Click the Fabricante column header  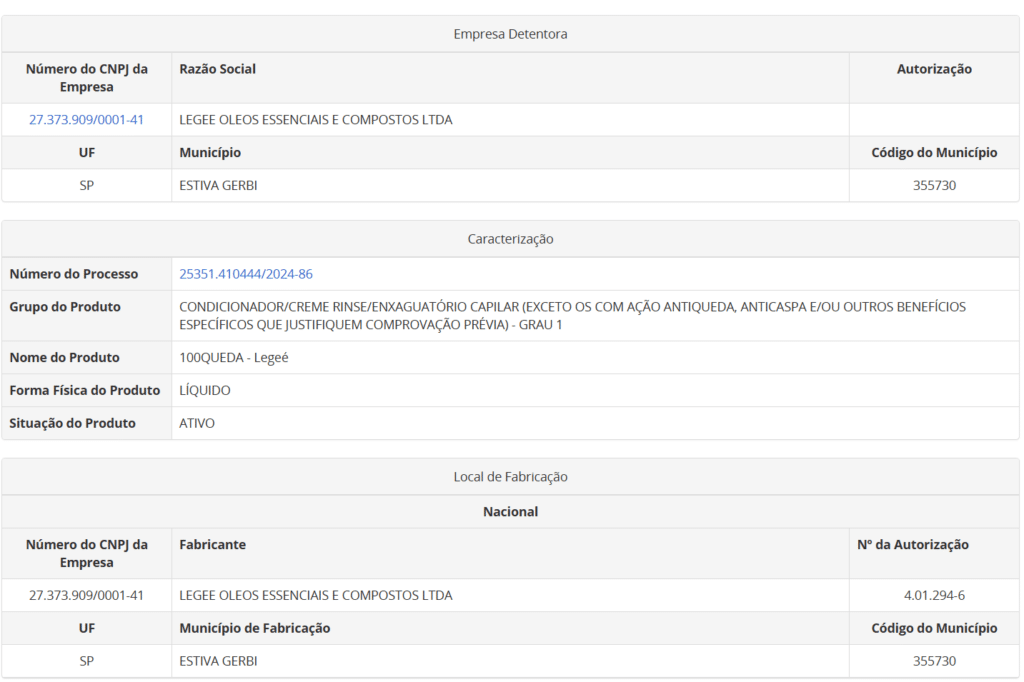[212, 545]
